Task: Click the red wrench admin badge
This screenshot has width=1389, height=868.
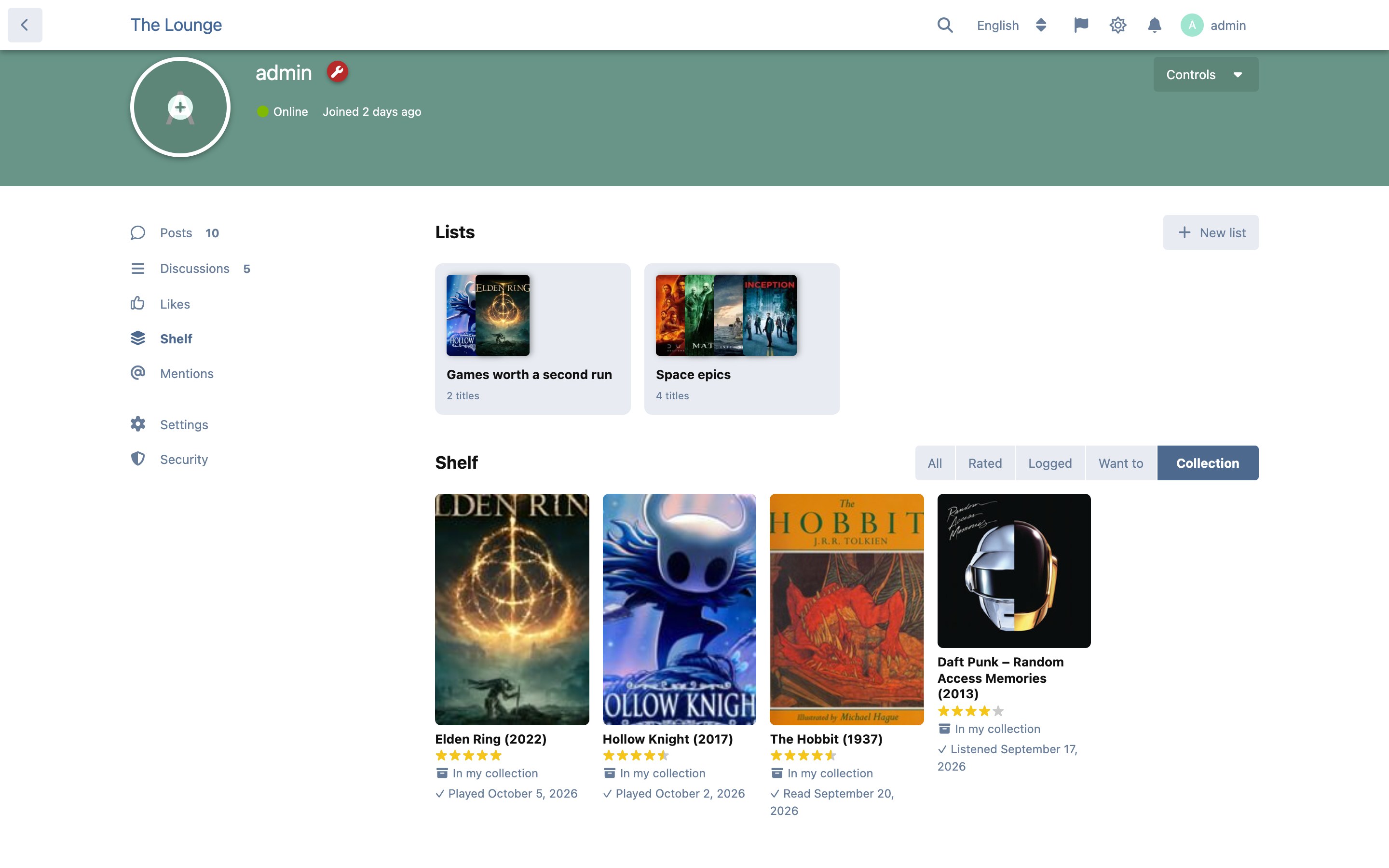Action: pyautogui.click(x=338, y=72)
